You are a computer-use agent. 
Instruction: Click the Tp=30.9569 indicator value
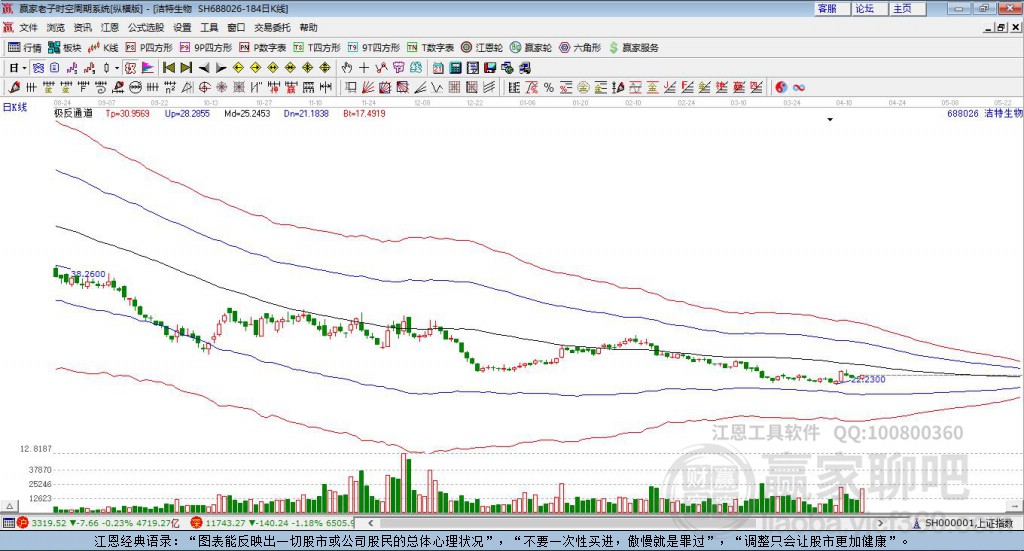(127, 114)
